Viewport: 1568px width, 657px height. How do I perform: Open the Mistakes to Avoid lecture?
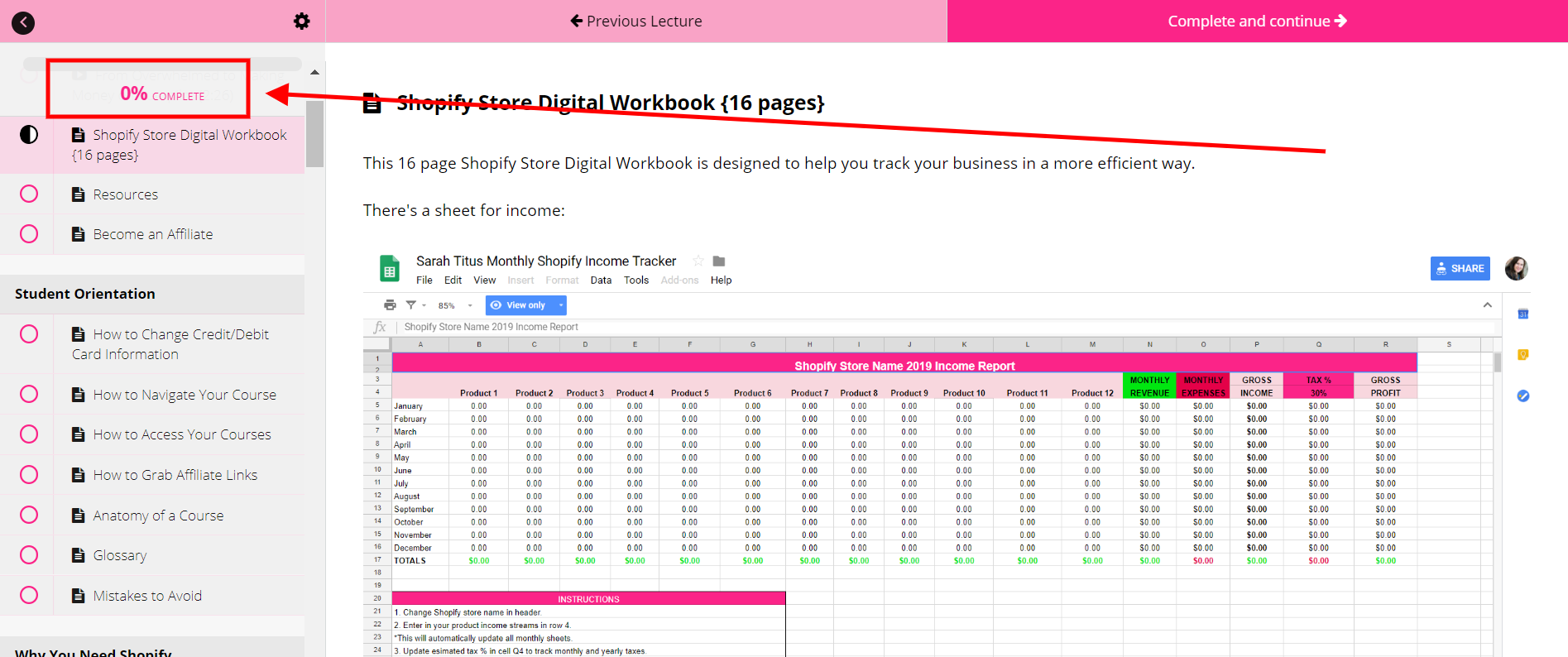147,596
